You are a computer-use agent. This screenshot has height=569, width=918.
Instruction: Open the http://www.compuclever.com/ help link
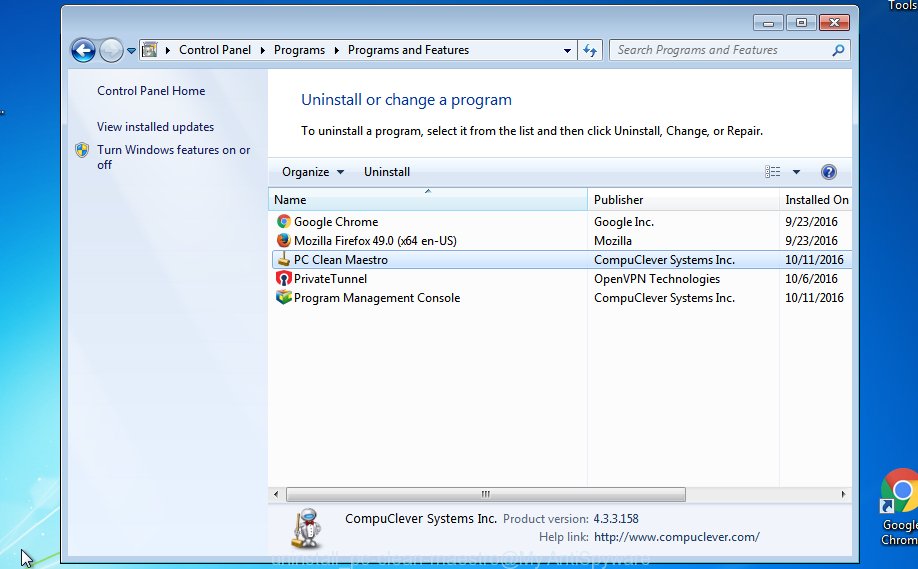click(676, 537)
